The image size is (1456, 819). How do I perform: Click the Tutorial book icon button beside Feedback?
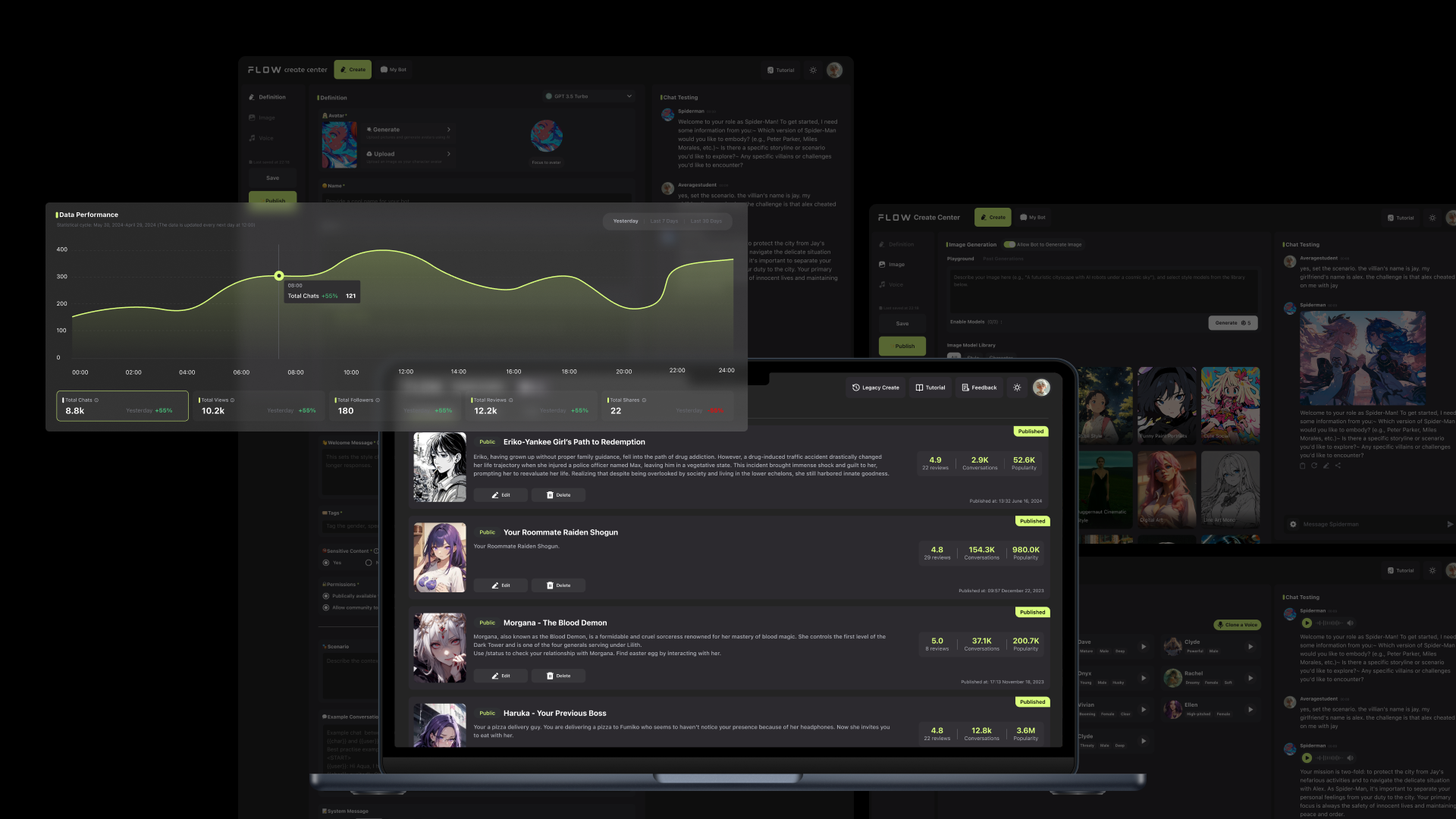930,388
